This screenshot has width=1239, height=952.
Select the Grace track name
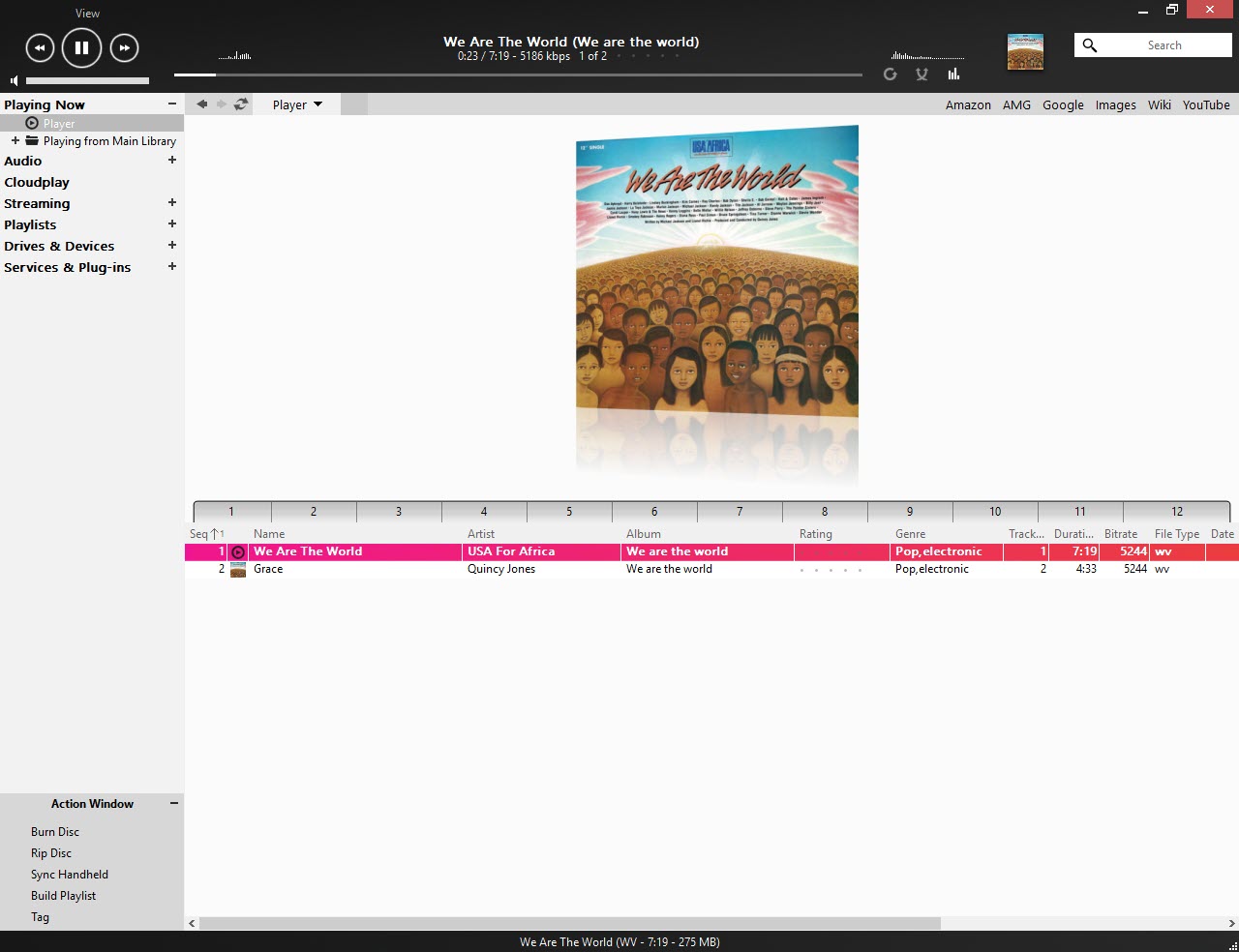(x=268, y=569)
